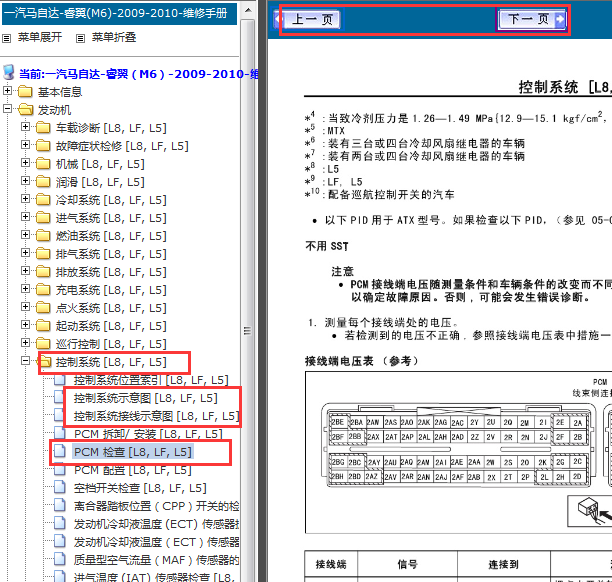
Task: Expand the 充电系统 [L8, LF, L5] node
Action: [25, 288]
